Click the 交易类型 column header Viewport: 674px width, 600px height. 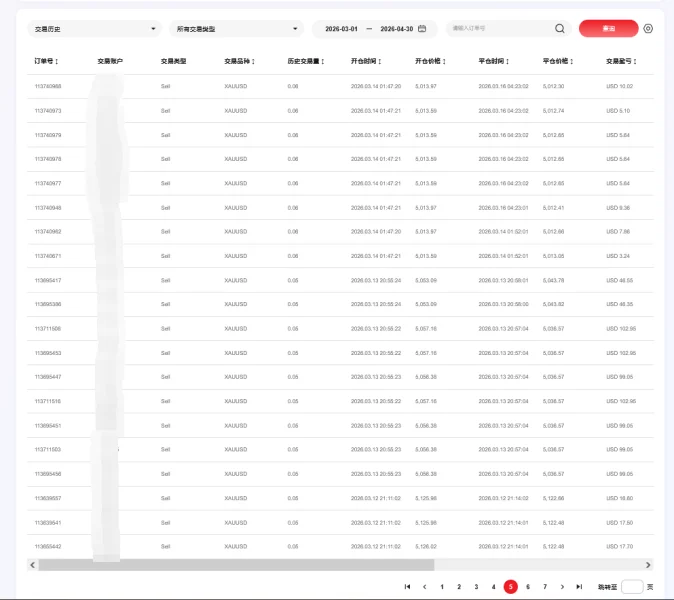[x=173, y=61]
